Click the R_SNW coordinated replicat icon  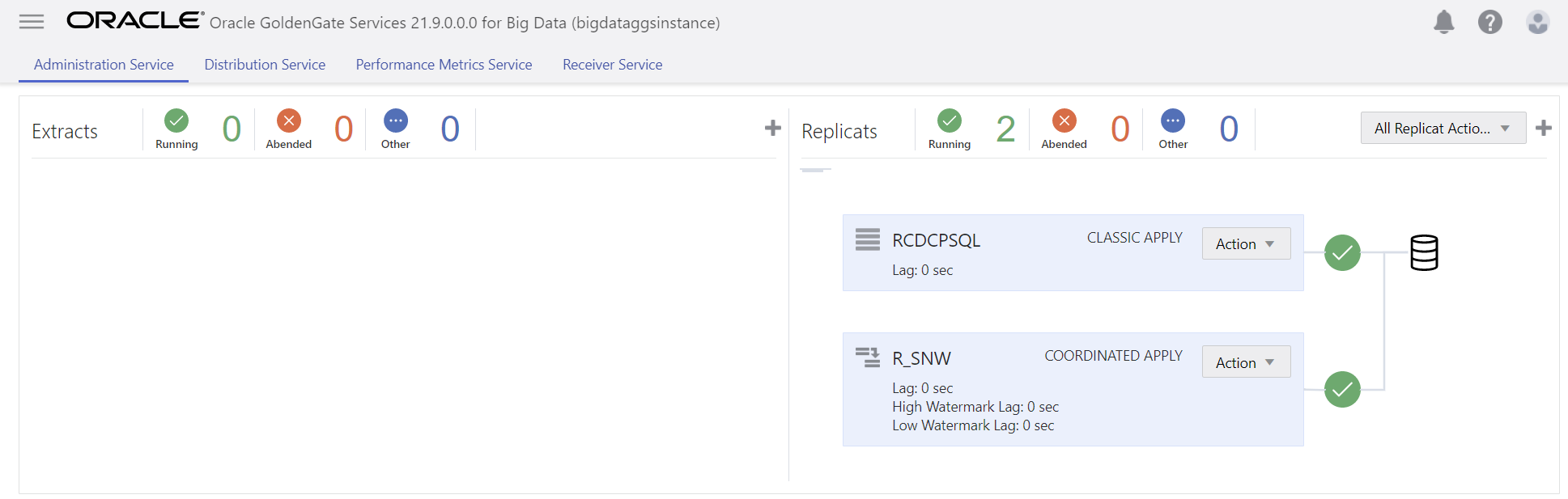(x=868, y=357)
